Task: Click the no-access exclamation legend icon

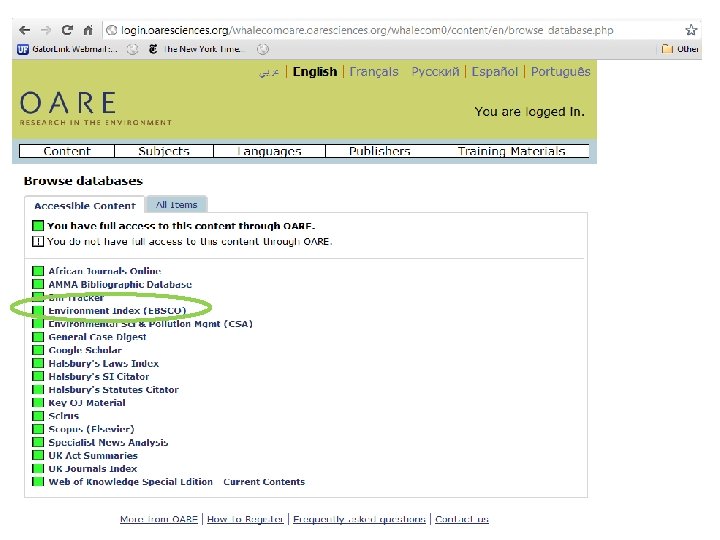Action: point(38,241)
